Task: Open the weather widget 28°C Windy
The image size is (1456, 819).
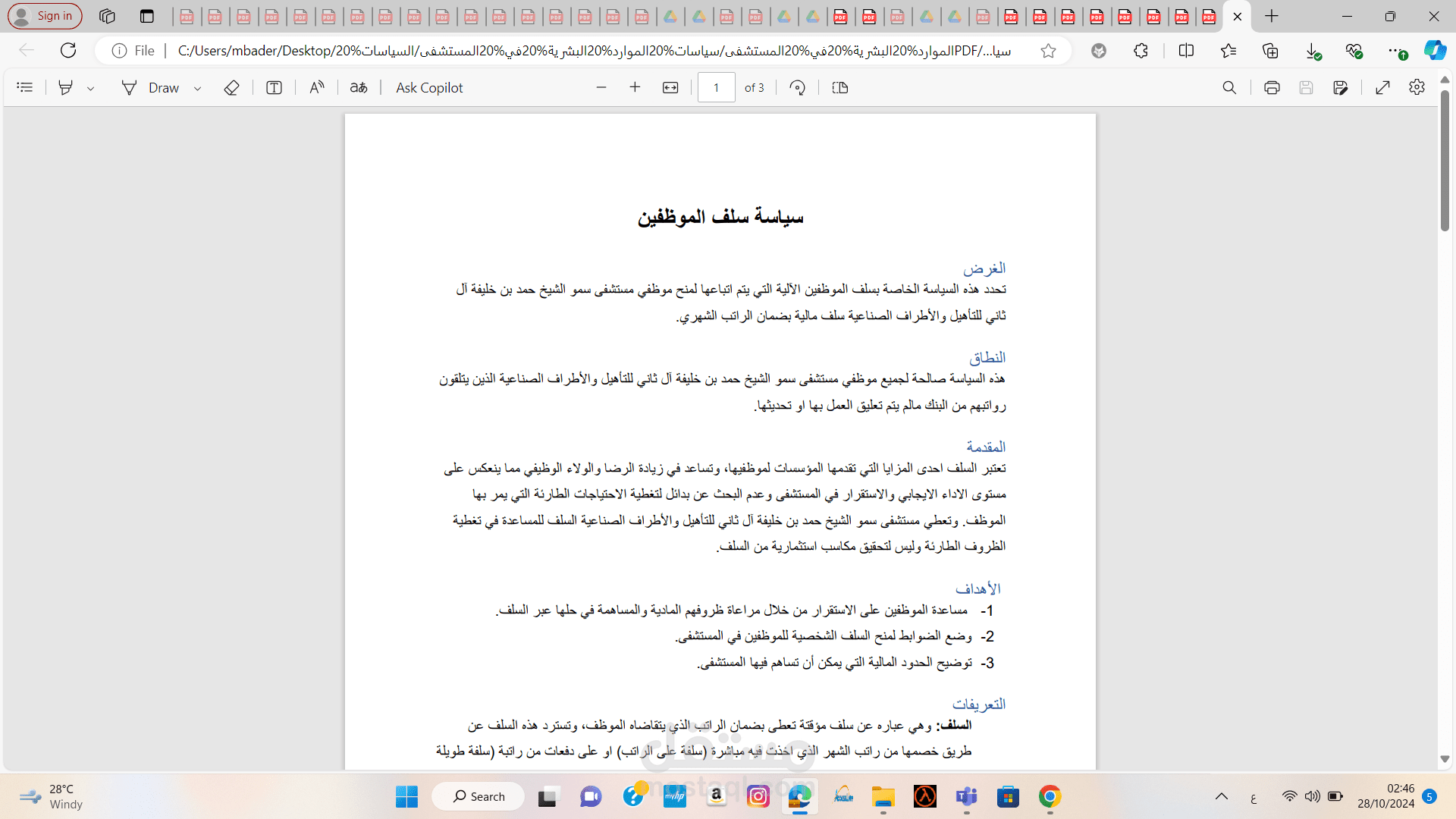Action: [52, 796]
